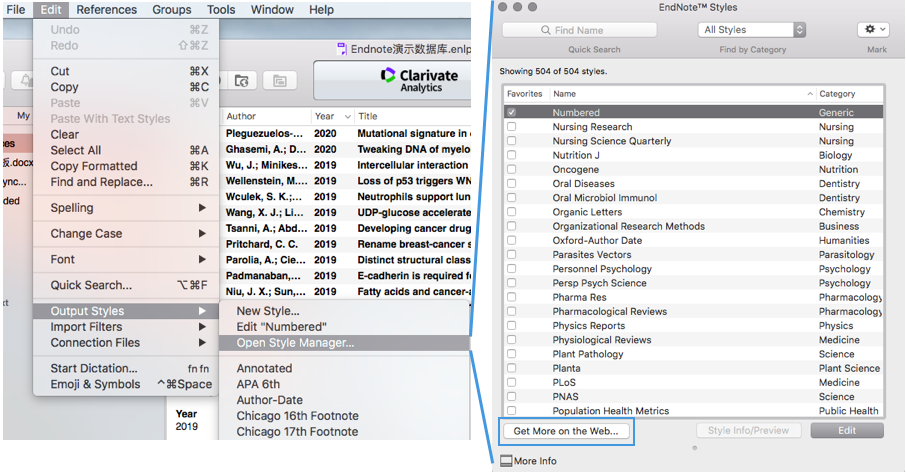Click the folder sync toolbar icon
The width and height of the screenshot is (906, 473).
point(241,81)
